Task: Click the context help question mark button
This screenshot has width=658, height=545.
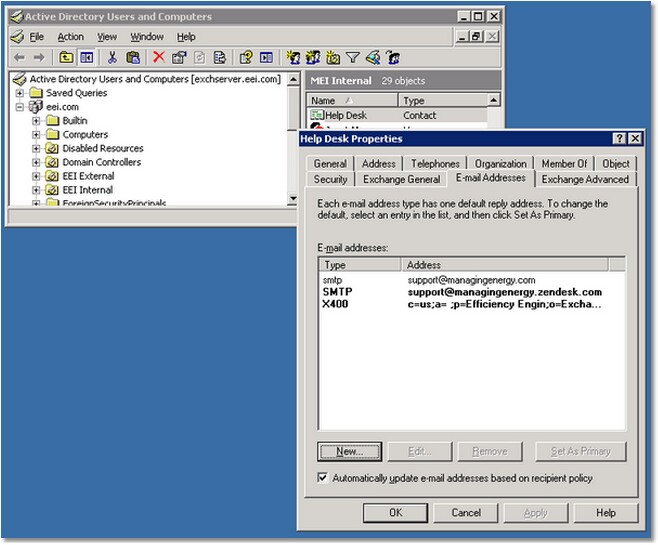Action: coord(619,138)
